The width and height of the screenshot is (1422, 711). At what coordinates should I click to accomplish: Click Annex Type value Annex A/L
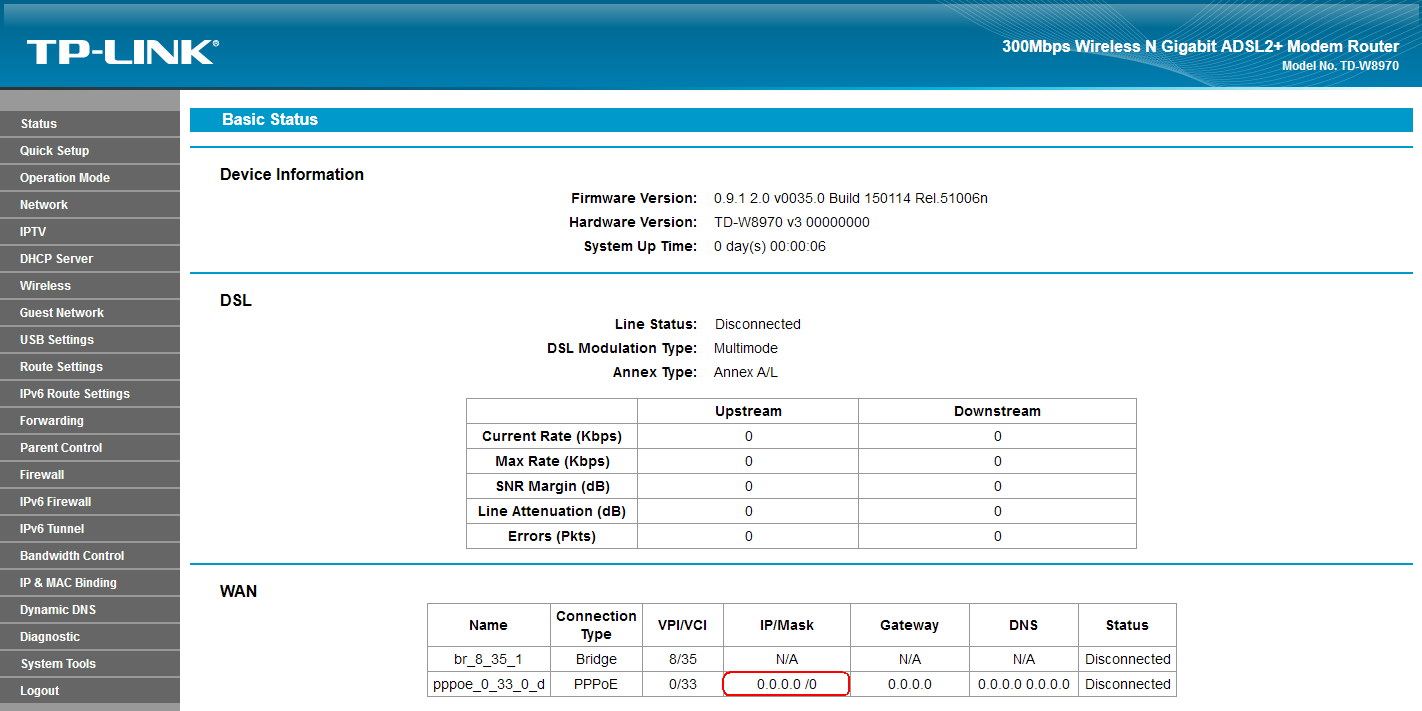[746, 372]
